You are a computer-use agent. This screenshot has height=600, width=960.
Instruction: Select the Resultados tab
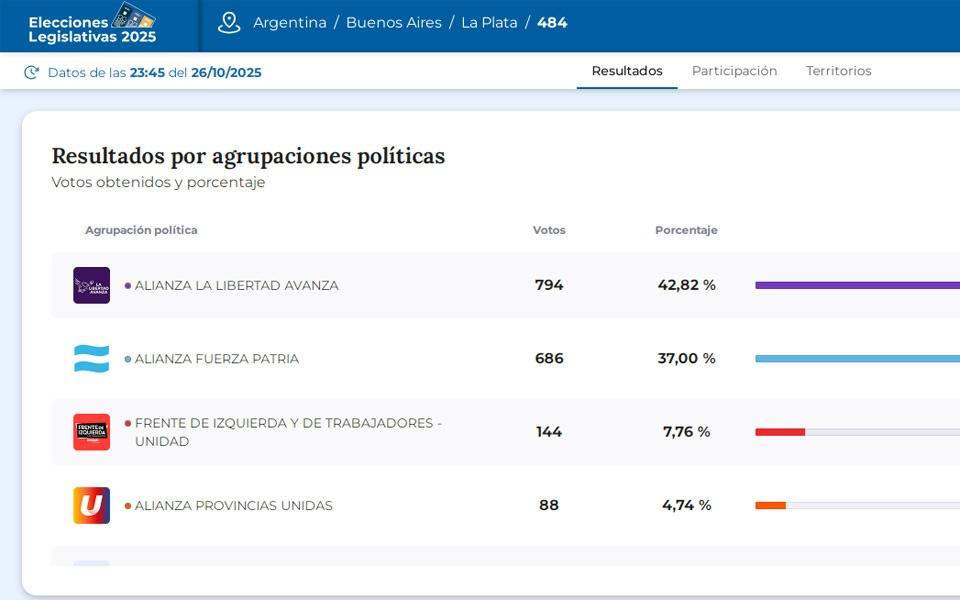coord(627,71)
